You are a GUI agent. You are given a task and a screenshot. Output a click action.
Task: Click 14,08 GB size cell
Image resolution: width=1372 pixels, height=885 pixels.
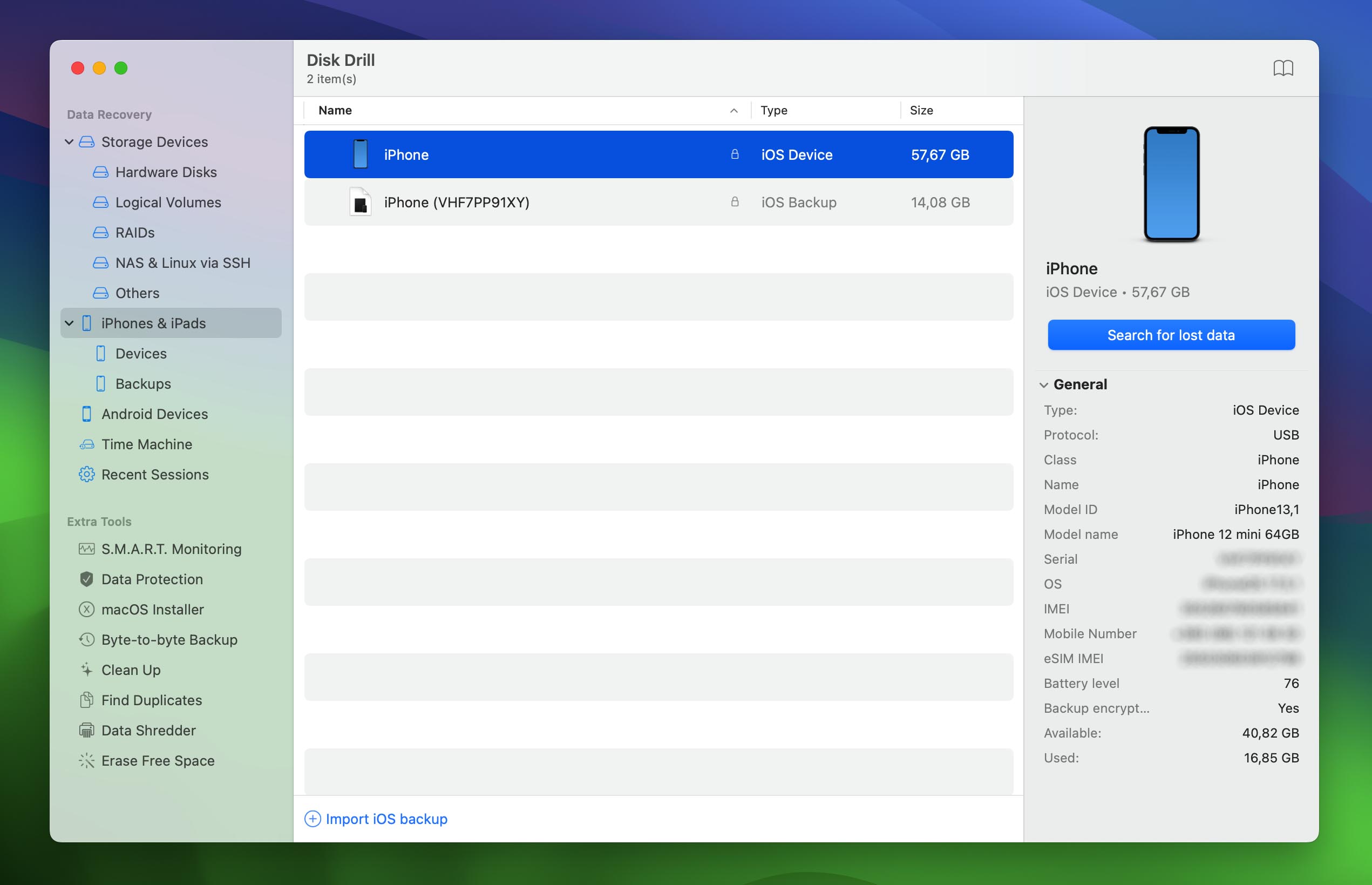click(940, 202)
